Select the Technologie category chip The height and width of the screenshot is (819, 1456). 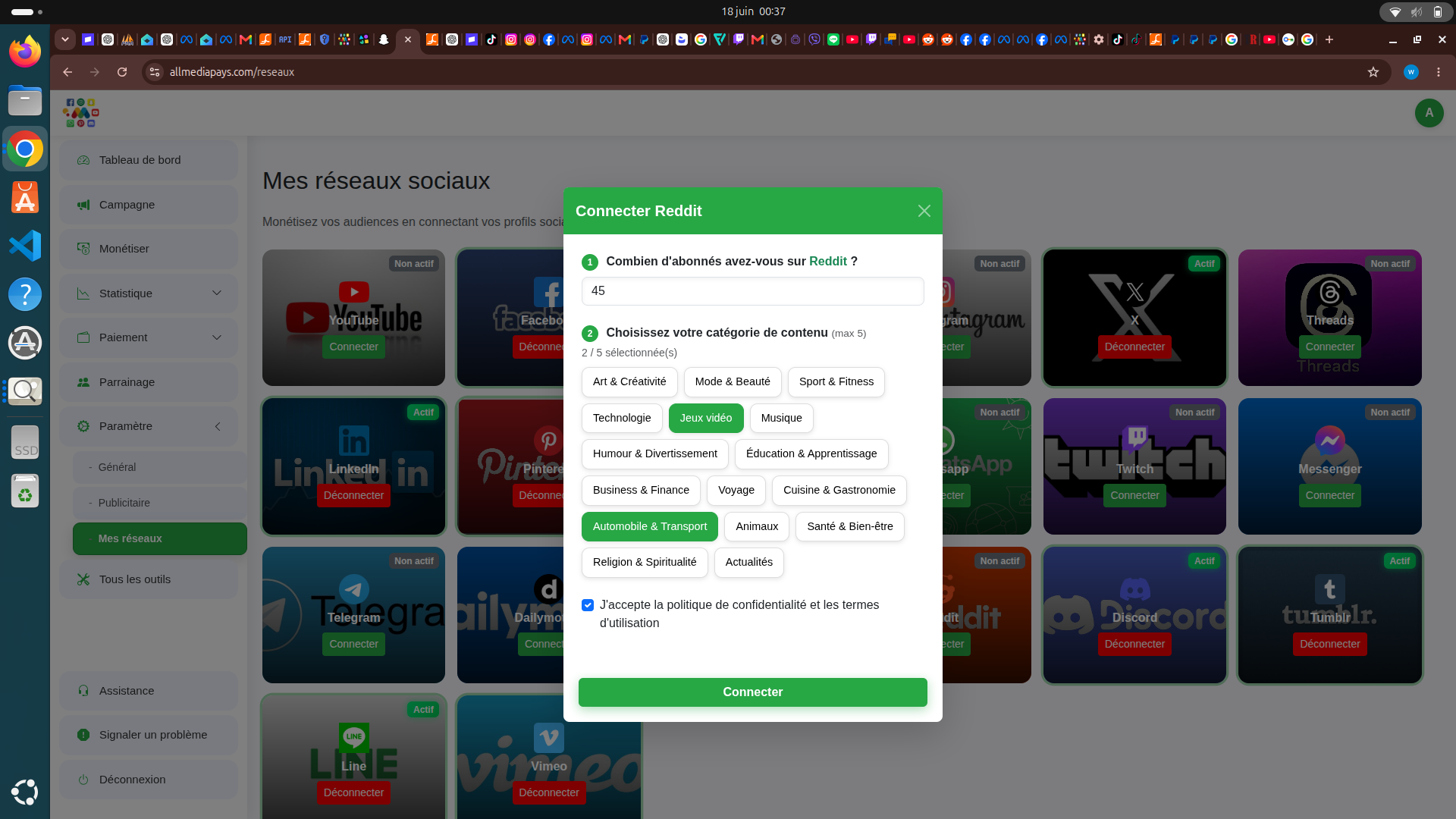[x=622, y=418]
